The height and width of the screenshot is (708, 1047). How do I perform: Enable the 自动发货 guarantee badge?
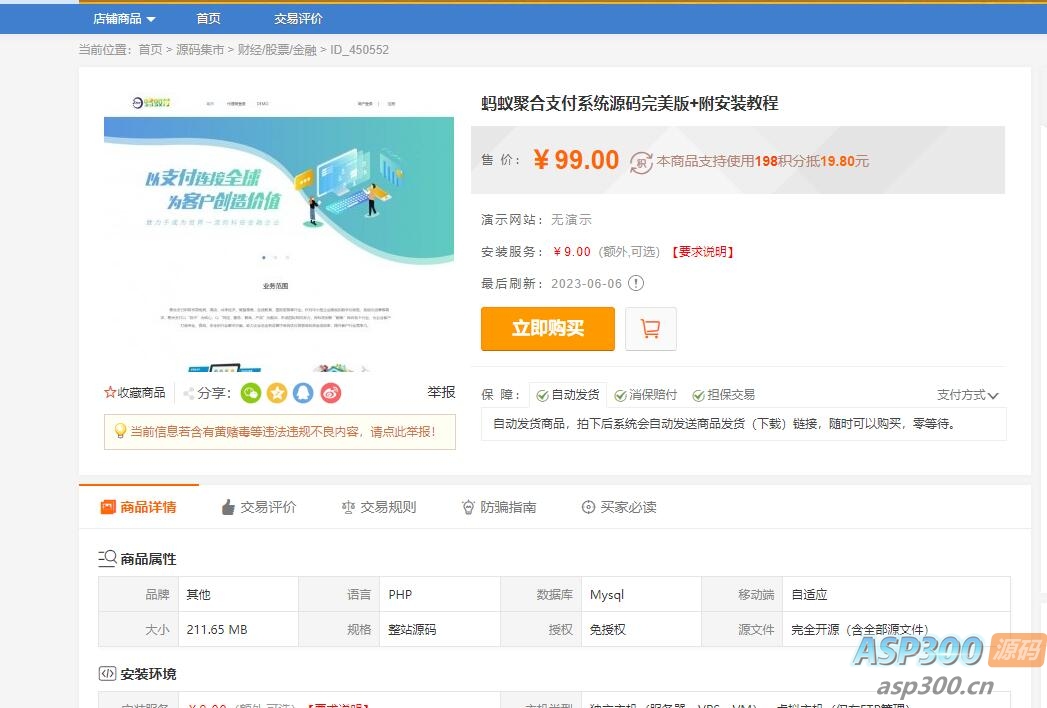568,395
